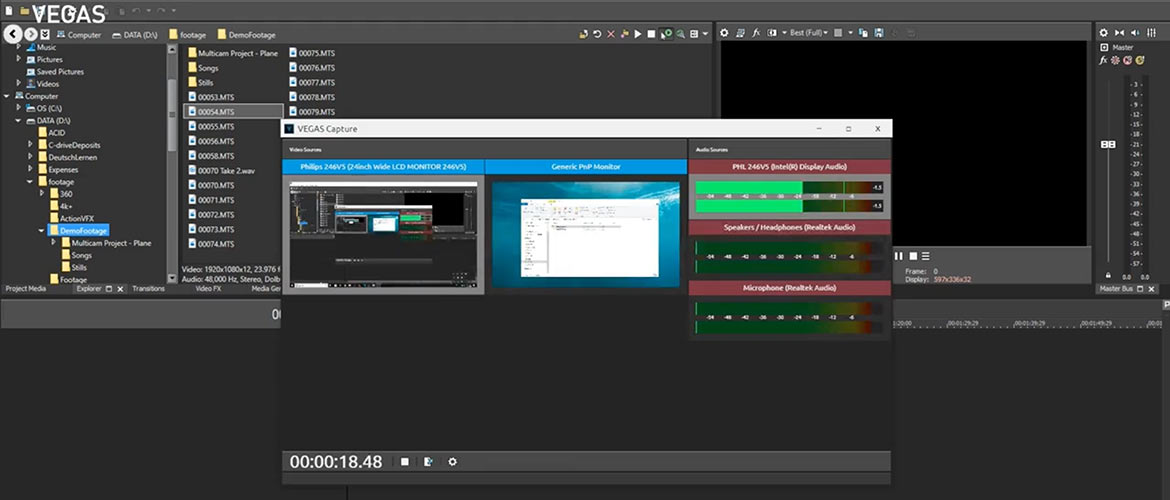Switch to the Video FX tab
The height and width of the screenshot is (500, 1170).
(x=208, y=288)
